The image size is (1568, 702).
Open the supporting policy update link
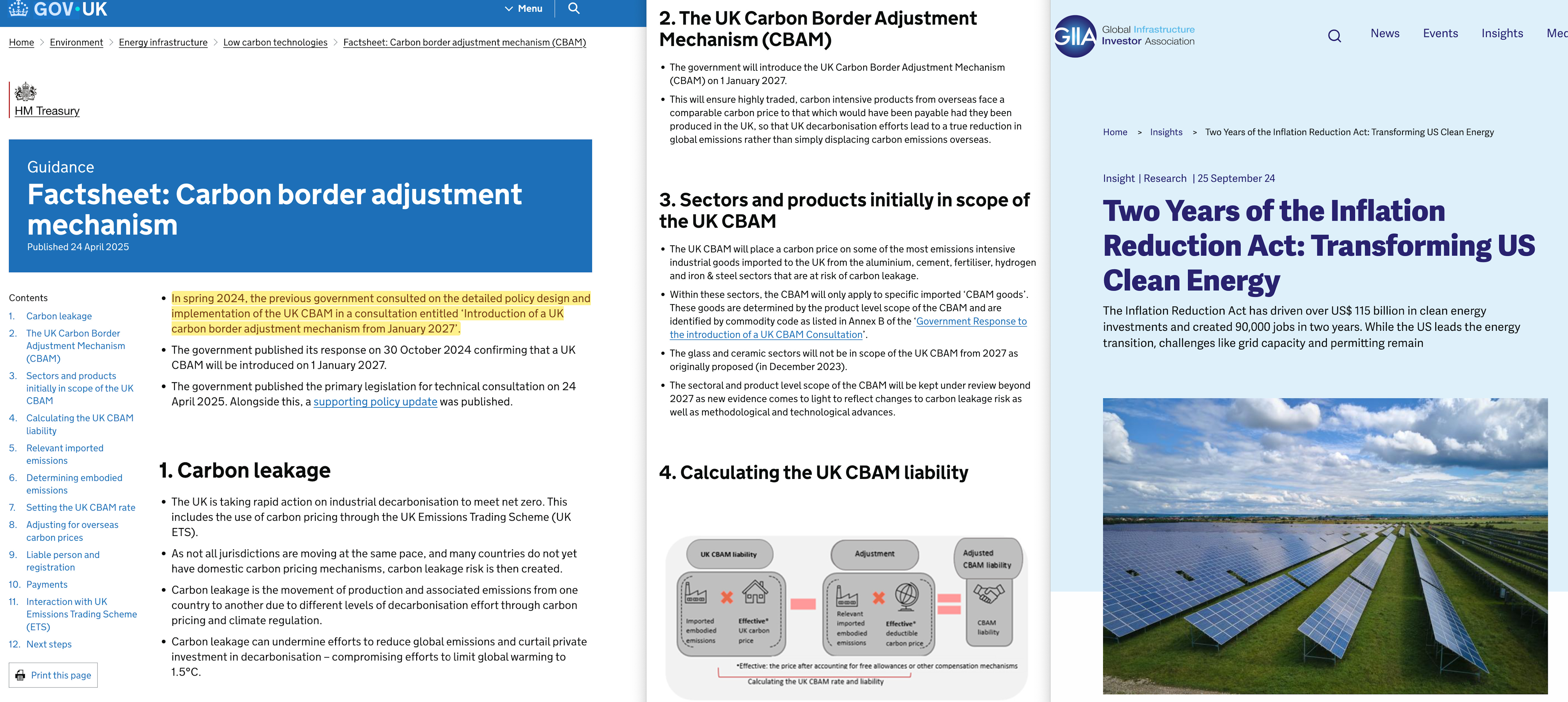[375, 401]
